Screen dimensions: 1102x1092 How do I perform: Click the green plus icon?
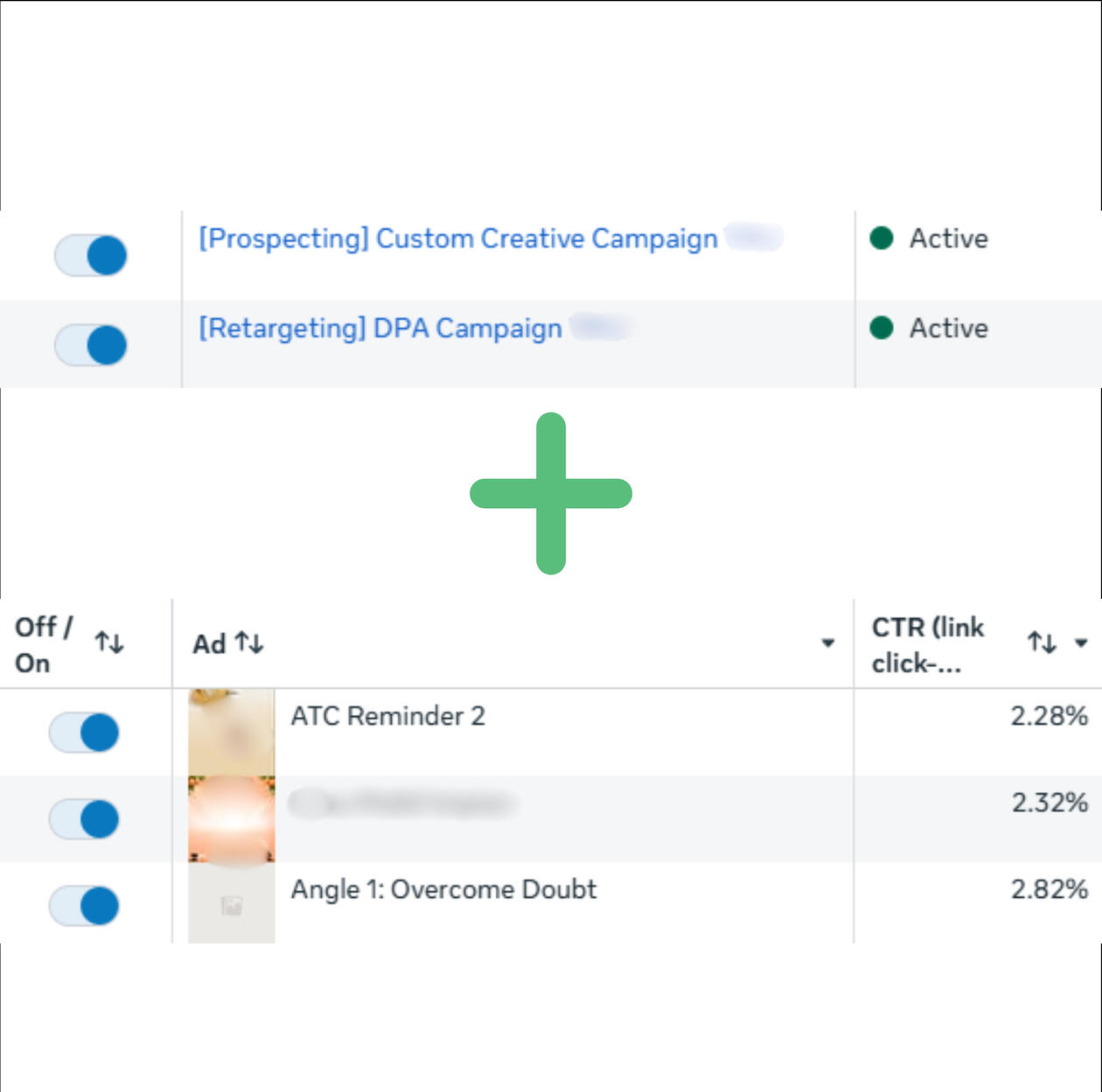point(551,493)
